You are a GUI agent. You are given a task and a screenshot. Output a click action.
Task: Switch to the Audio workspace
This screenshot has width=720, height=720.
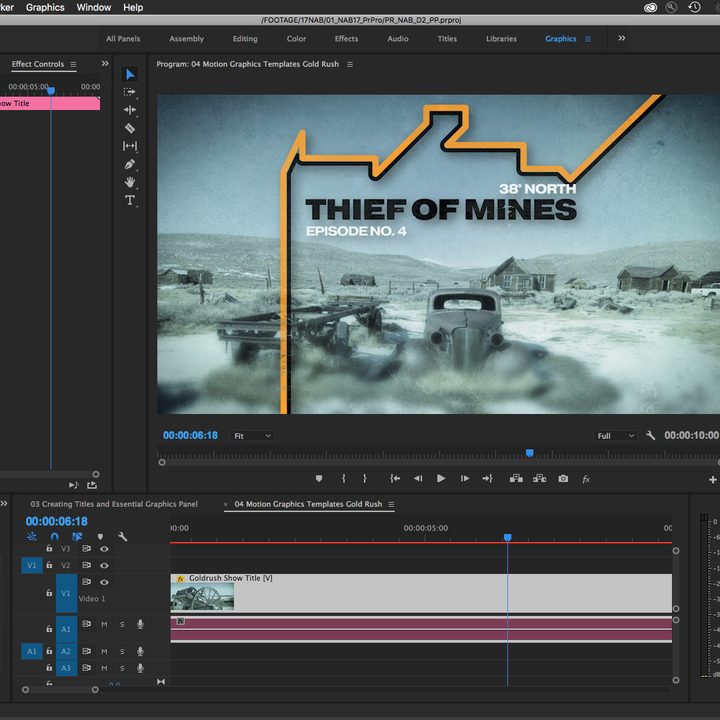pos(398,39)
